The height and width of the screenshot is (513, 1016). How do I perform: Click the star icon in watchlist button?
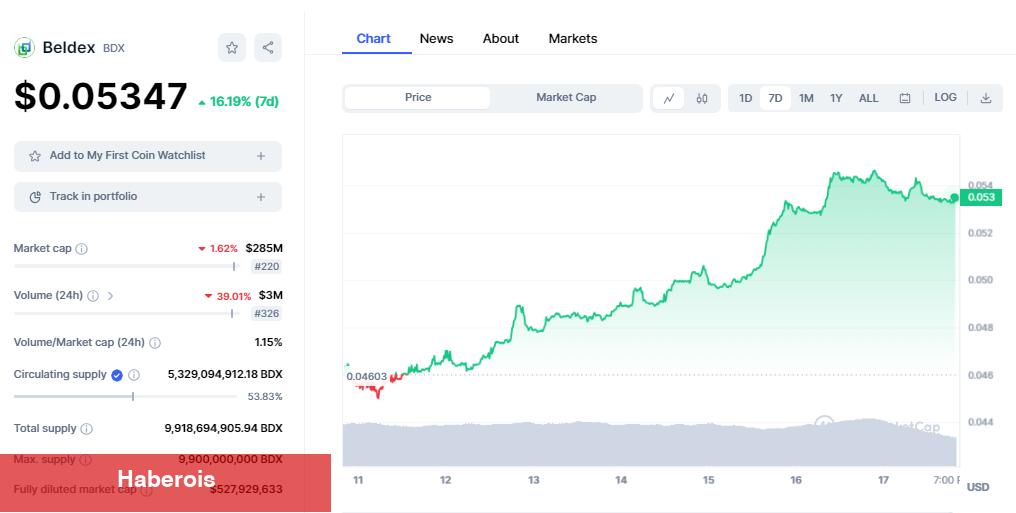tap(35, 156)
